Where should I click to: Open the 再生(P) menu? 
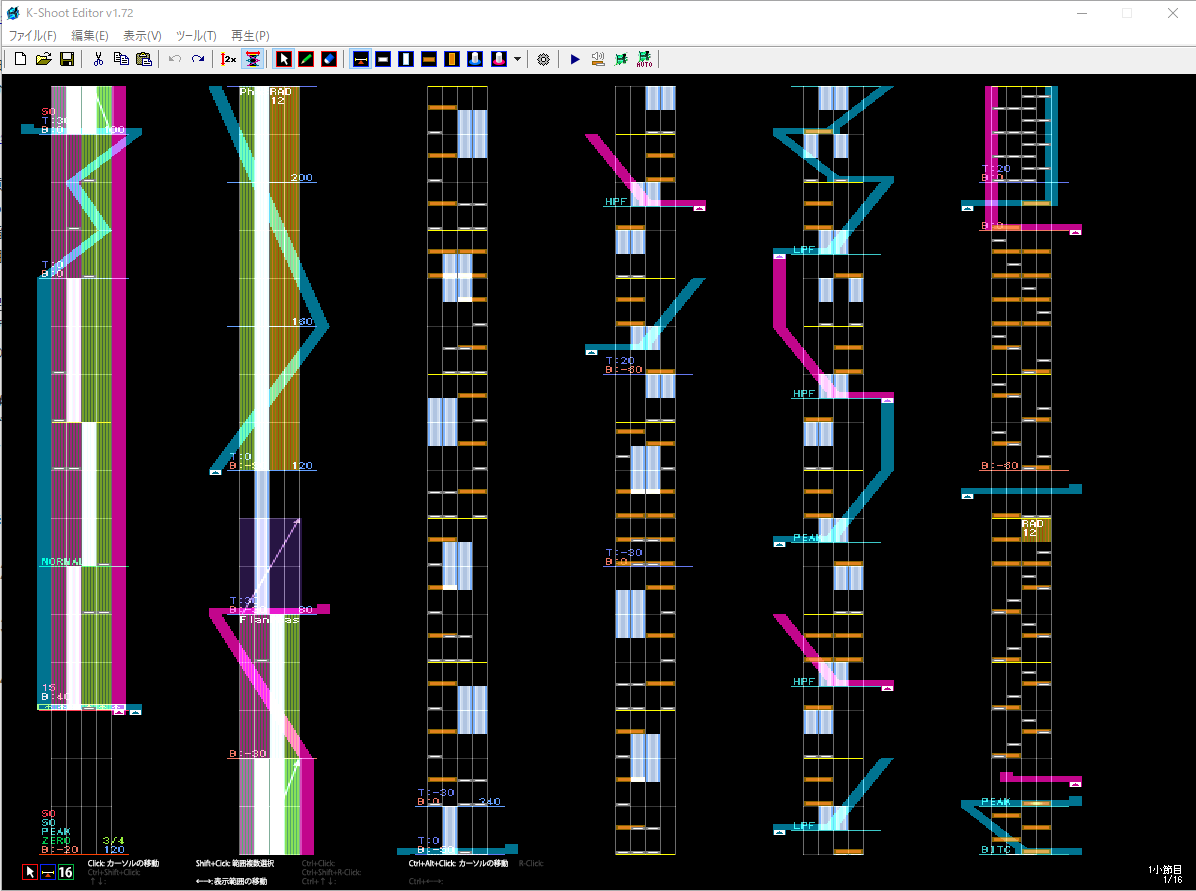pos(250,35)
